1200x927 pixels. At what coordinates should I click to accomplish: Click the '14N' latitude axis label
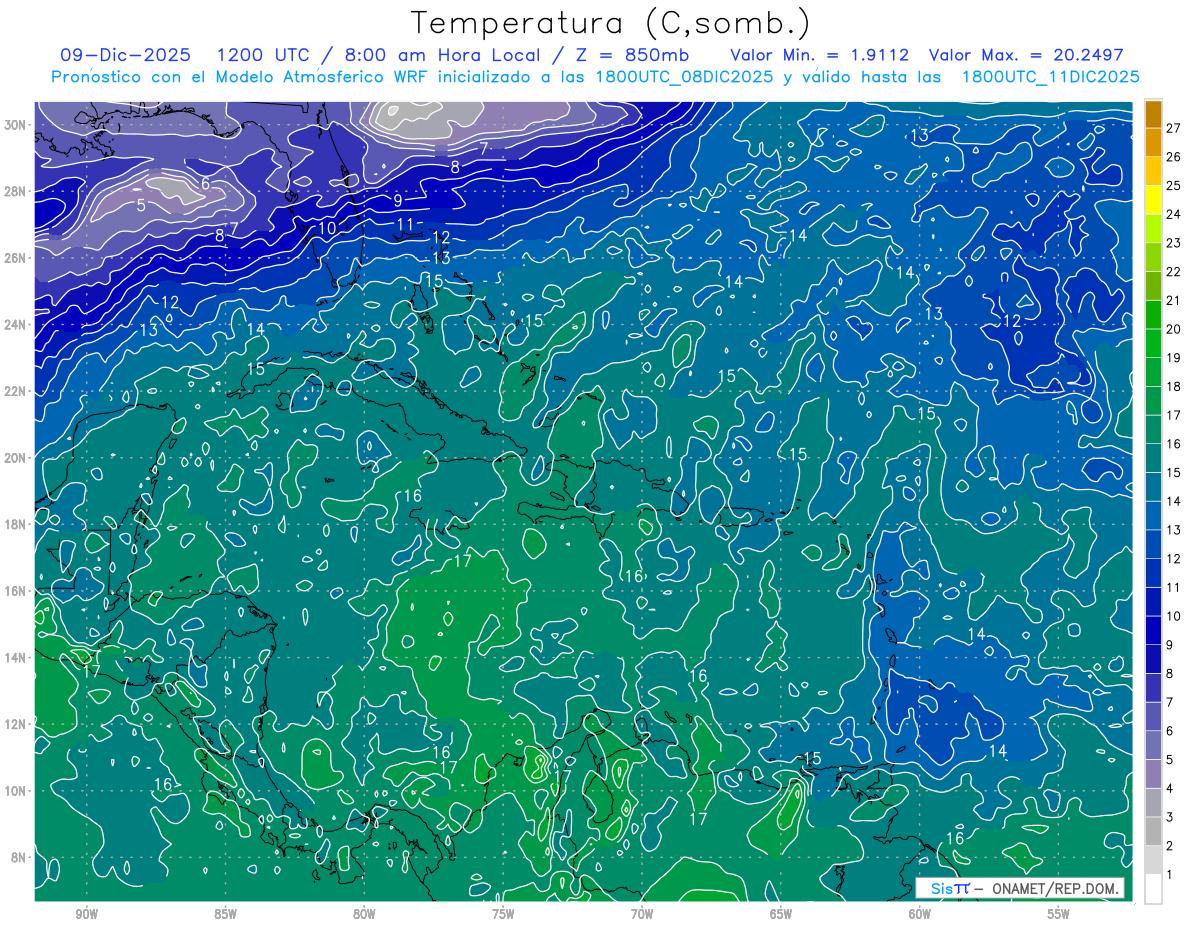click(17, 658)
